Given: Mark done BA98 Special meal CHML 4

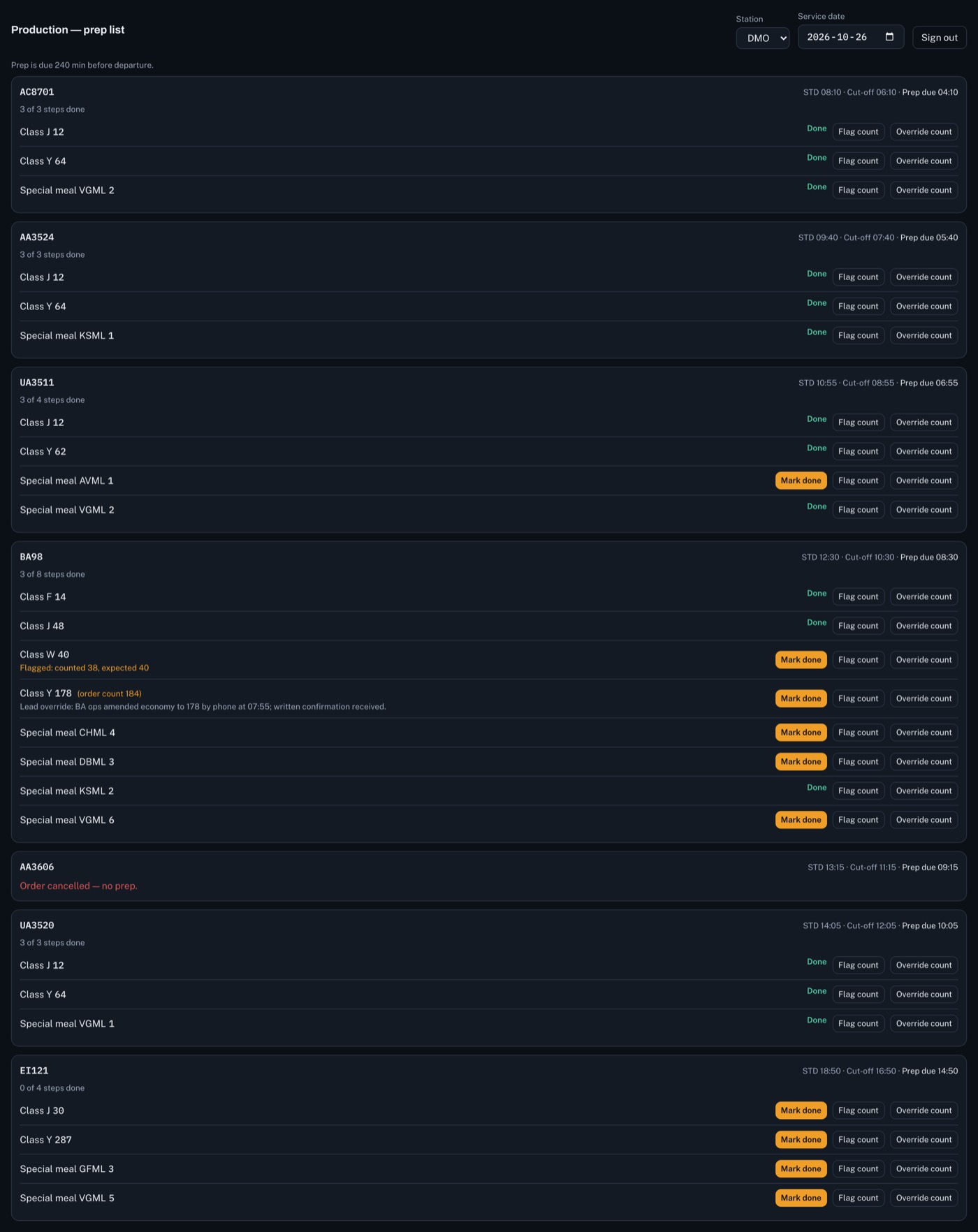Looking at the screenshot, I should pyautogui.click(x=801, y=733).
